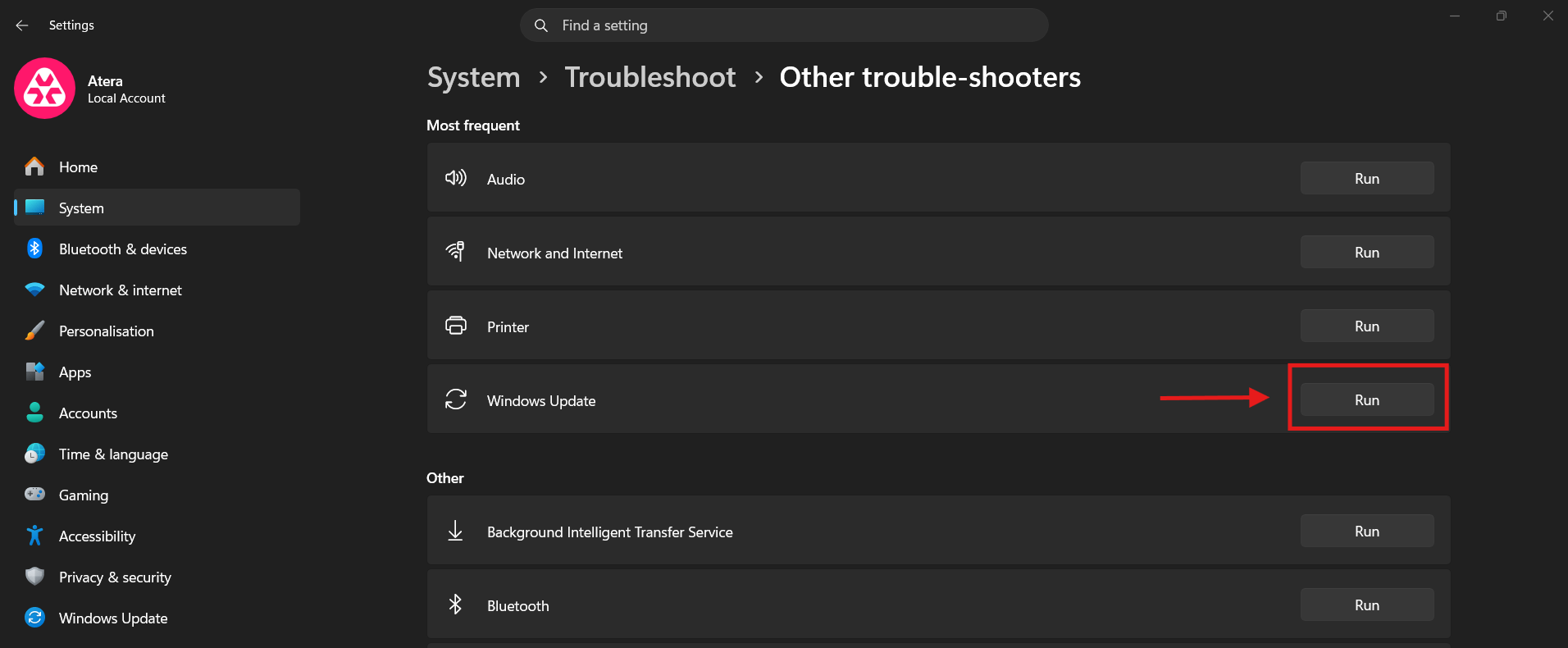
Task: Click the Home house icon
Action: coord(34,167)
